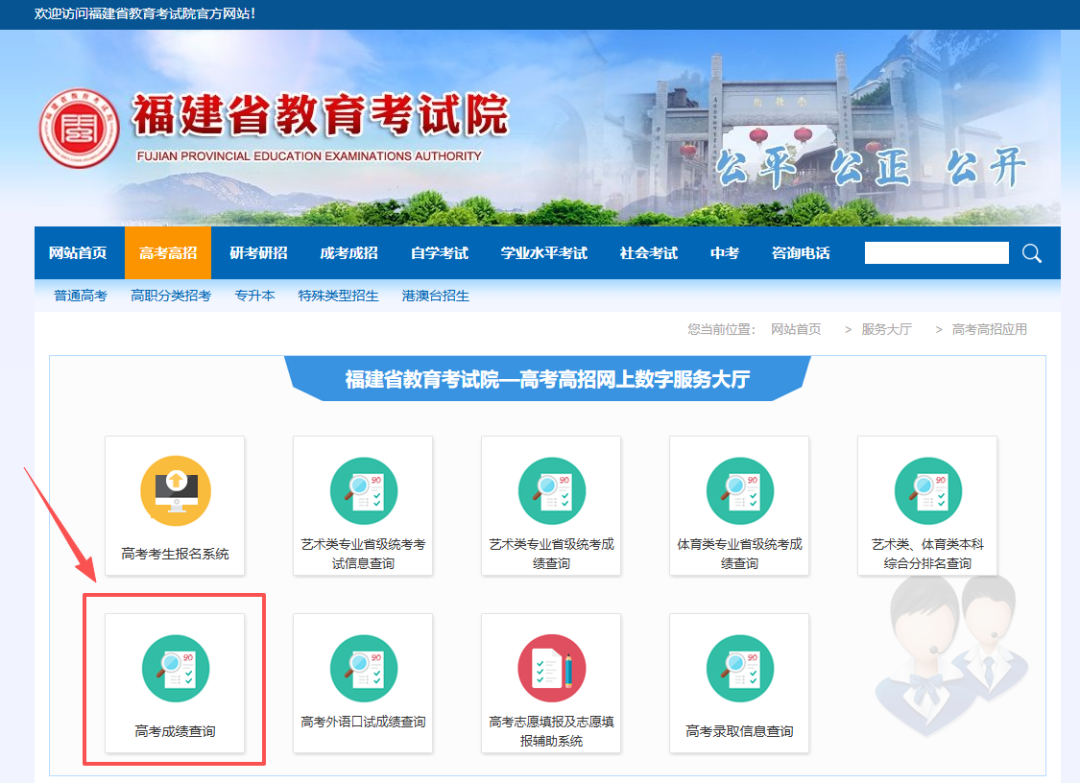
Task: Click the search magnifier icon in the navbar
Action: click(x=1031, y=253)
